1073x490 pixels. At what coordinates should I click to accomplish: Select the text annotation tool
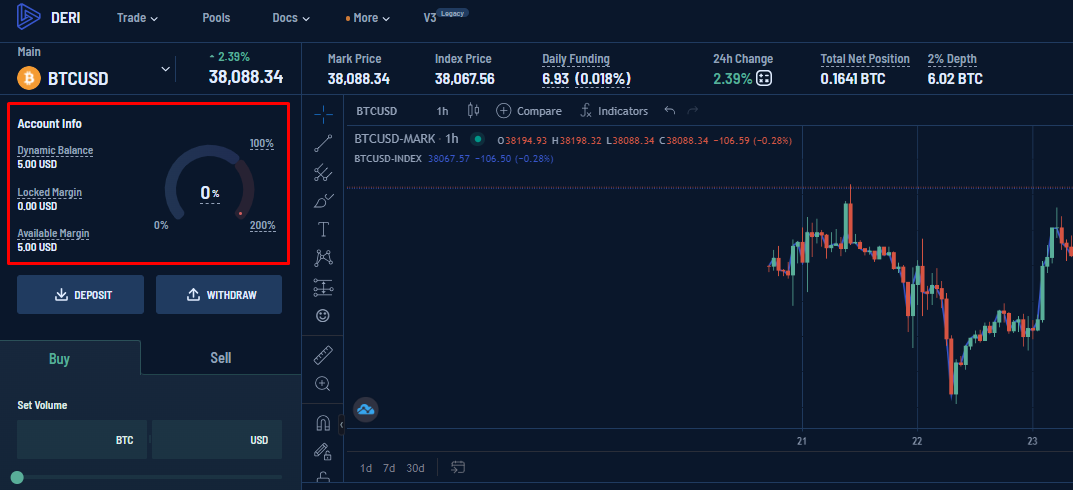click(x=323, y=229)
